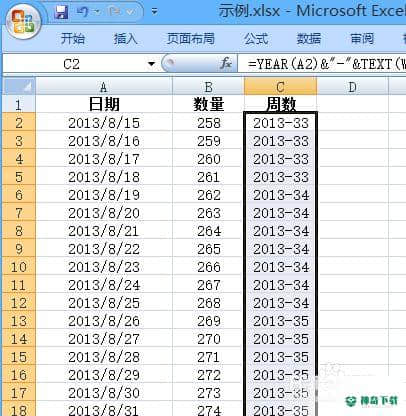Viewport: 406px width, 416px height.
Task: Click quantity cell 265
Action: [208, 249]
